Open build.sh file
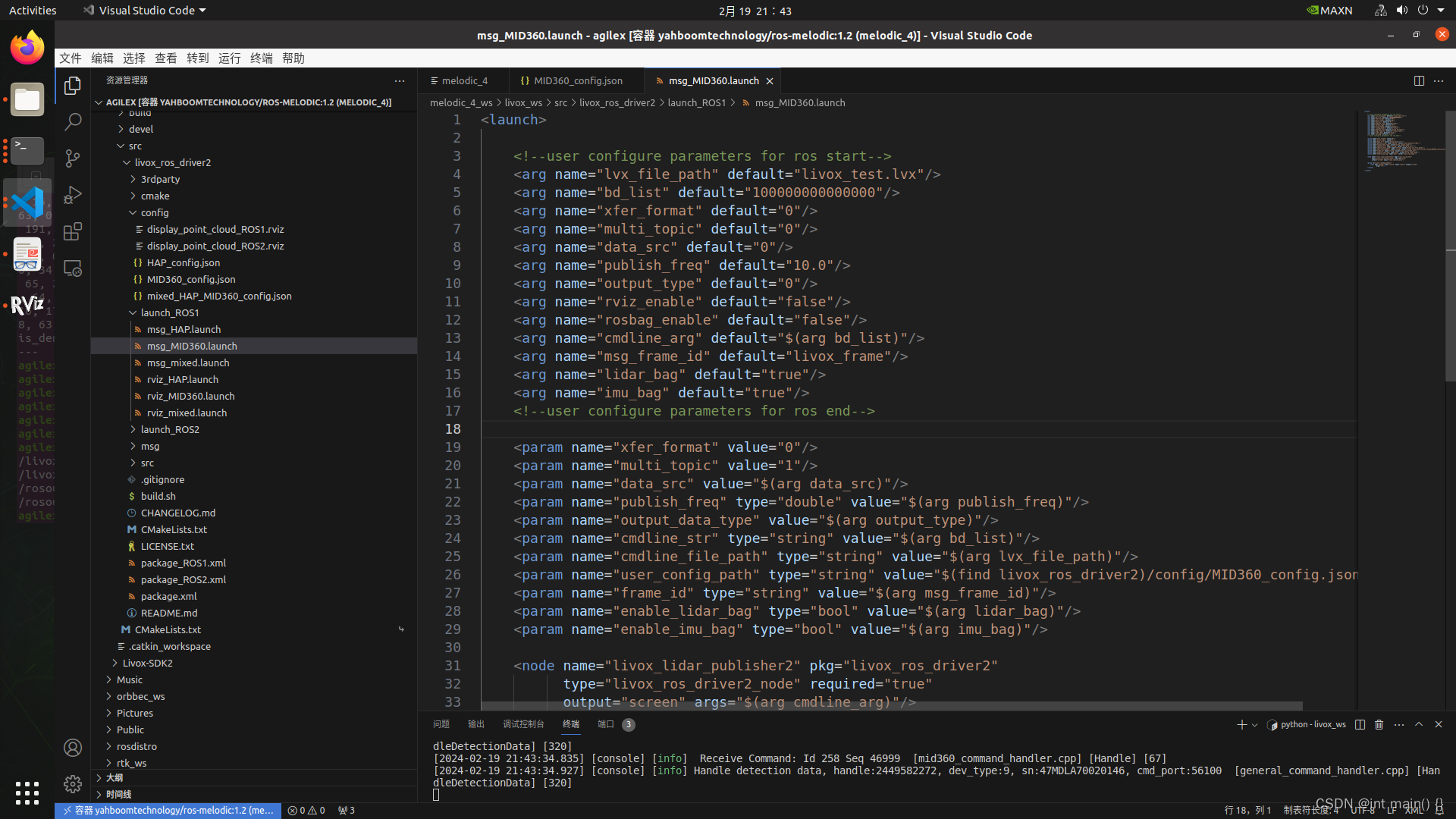 pyautogui.click(x=158, y=496)
